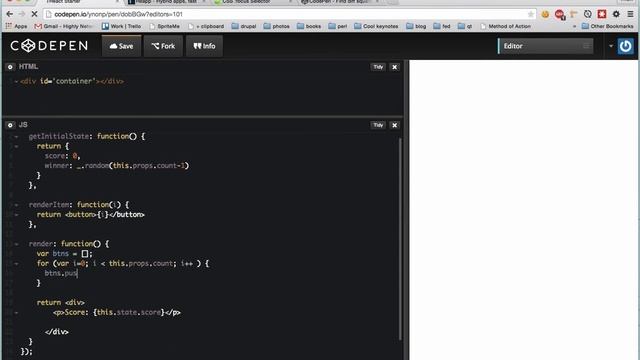Collapse the Score paragraph fold arrow
This screenshot has height=360, width=640.
[16, 313]
